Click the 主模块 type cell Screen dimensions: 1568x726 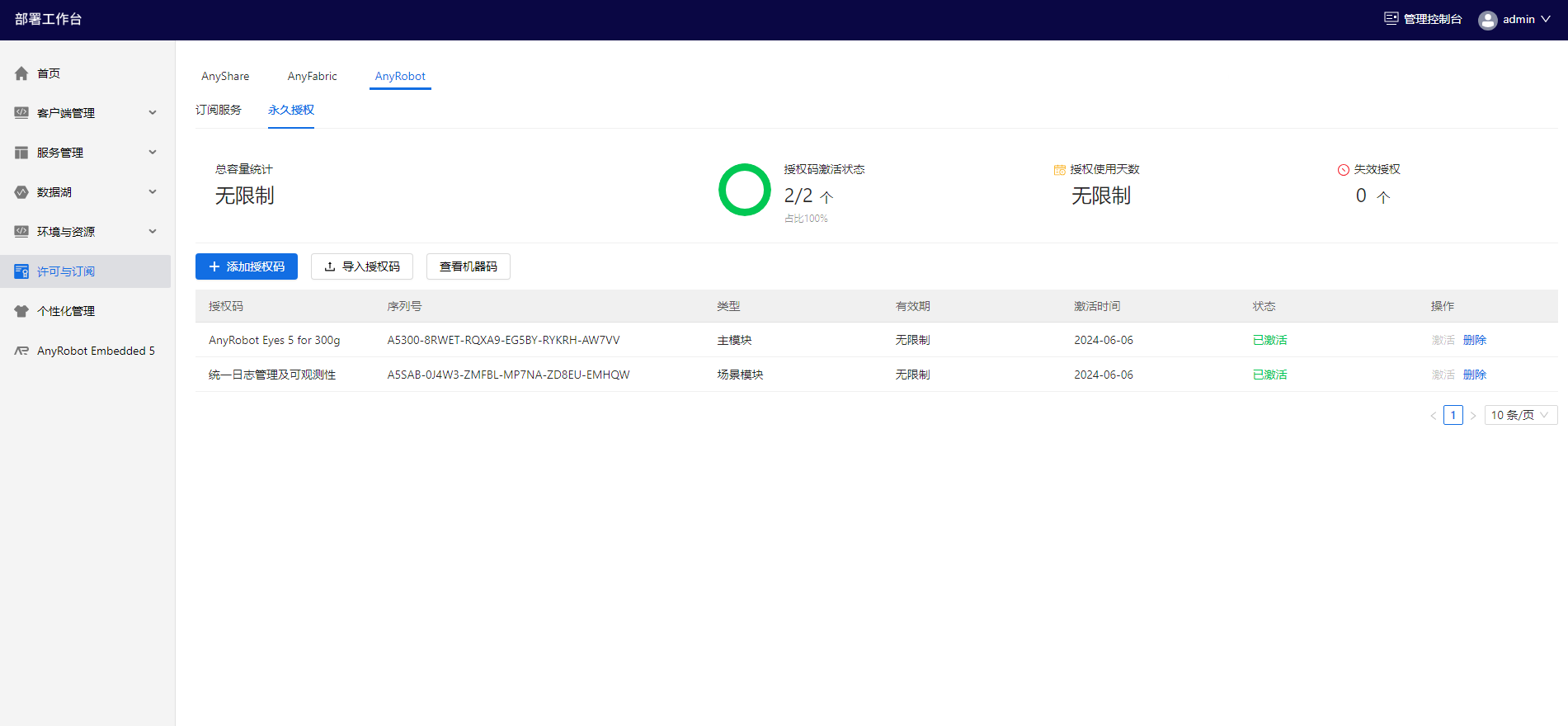[734, 340]
